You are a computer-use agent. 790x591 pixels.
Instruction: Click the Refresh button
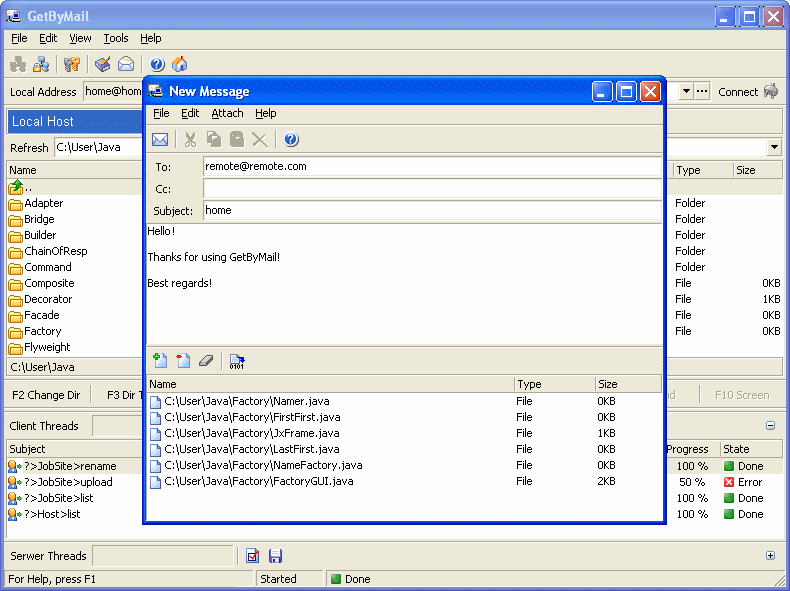[29, 148]
